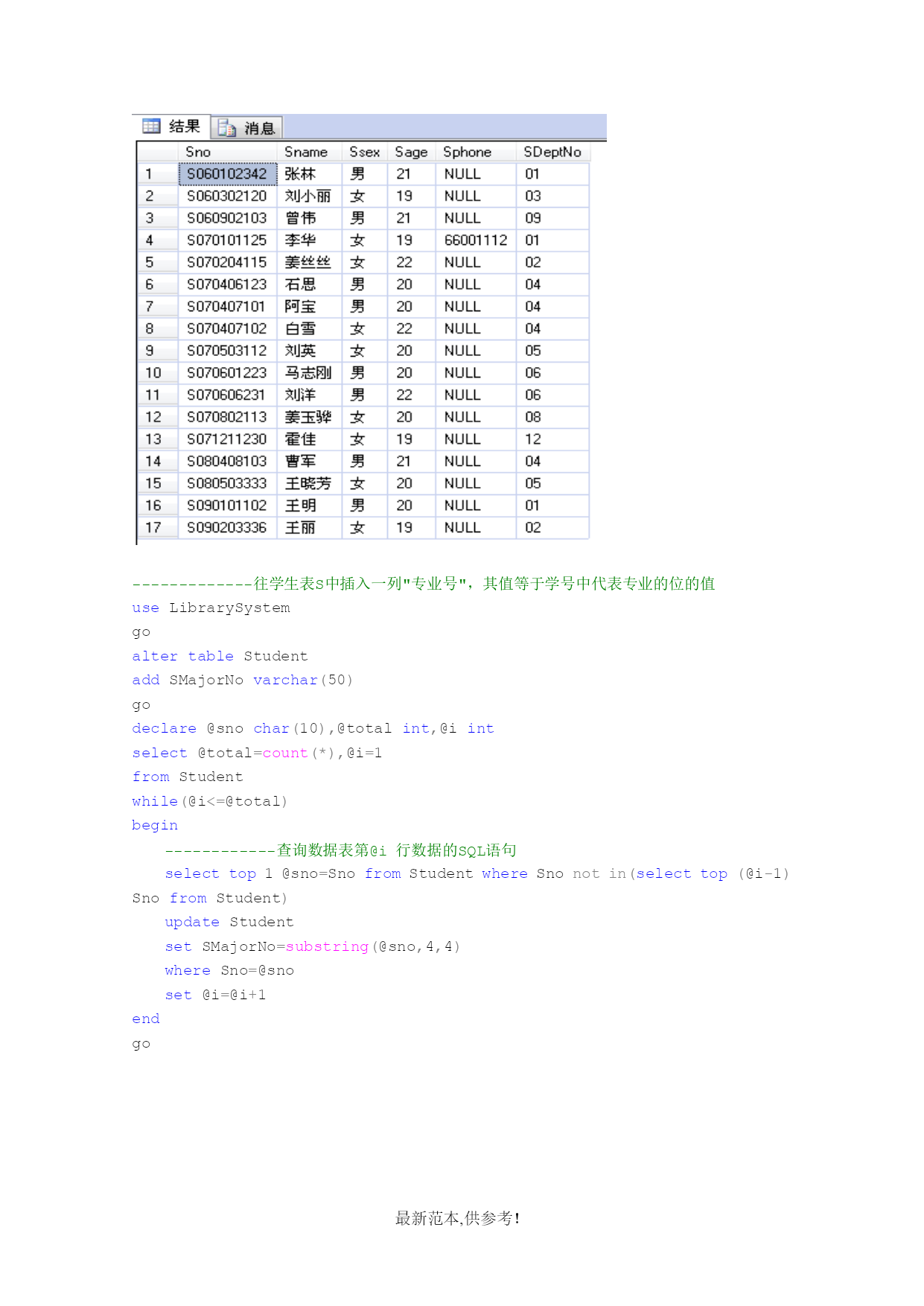The image size is (924, 1306).
Task: Click the line 'while(@i<=@total)'
Action: 210,801
